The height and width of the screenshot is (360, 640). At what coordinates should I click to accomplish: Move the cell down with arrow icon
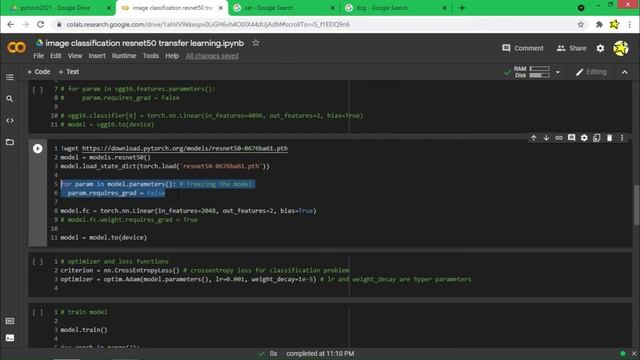pos(546,138)
